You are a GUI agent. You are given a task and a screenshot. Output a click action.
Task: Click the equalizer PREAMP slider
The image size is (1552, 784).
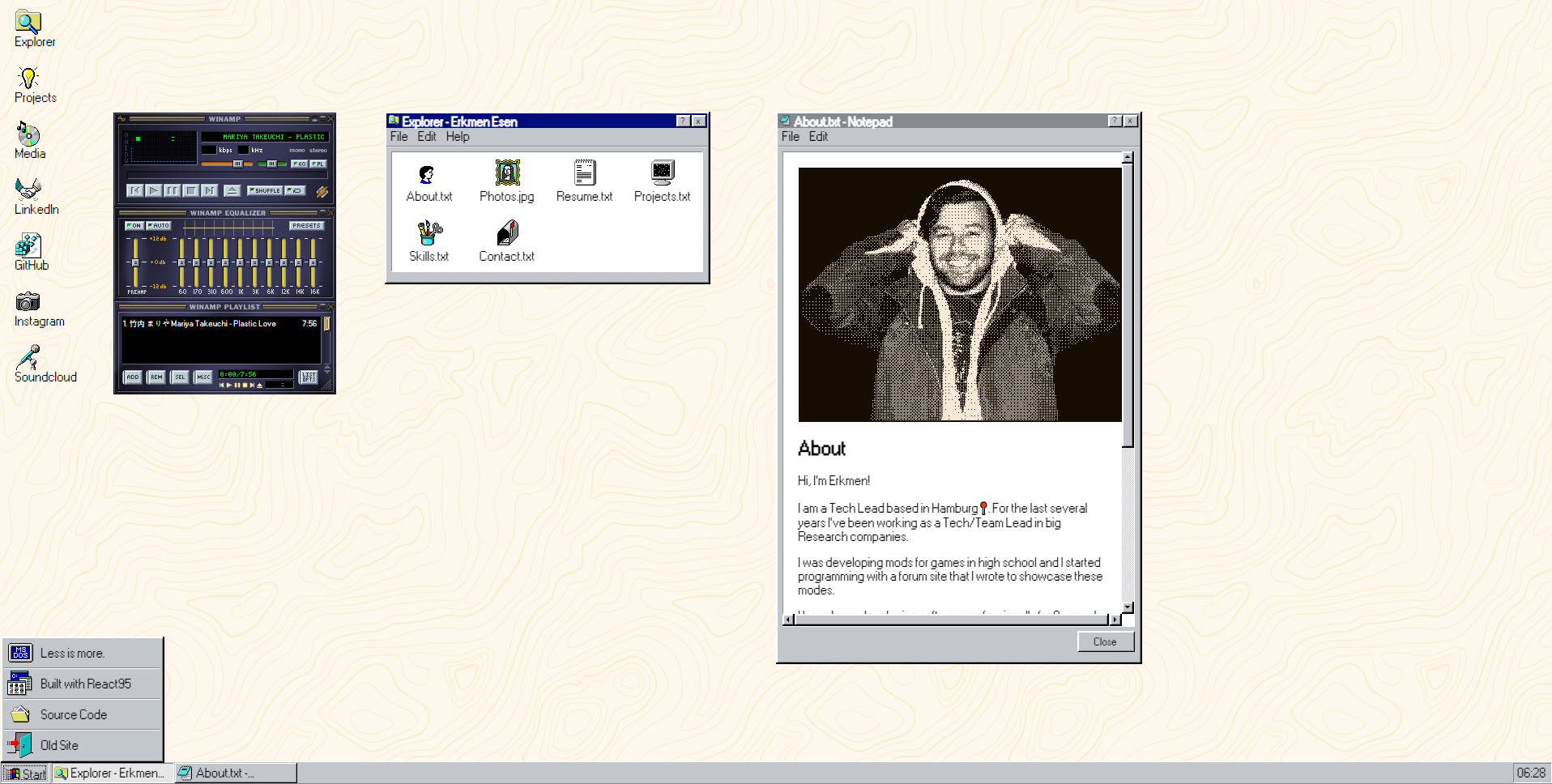(135, 262)
